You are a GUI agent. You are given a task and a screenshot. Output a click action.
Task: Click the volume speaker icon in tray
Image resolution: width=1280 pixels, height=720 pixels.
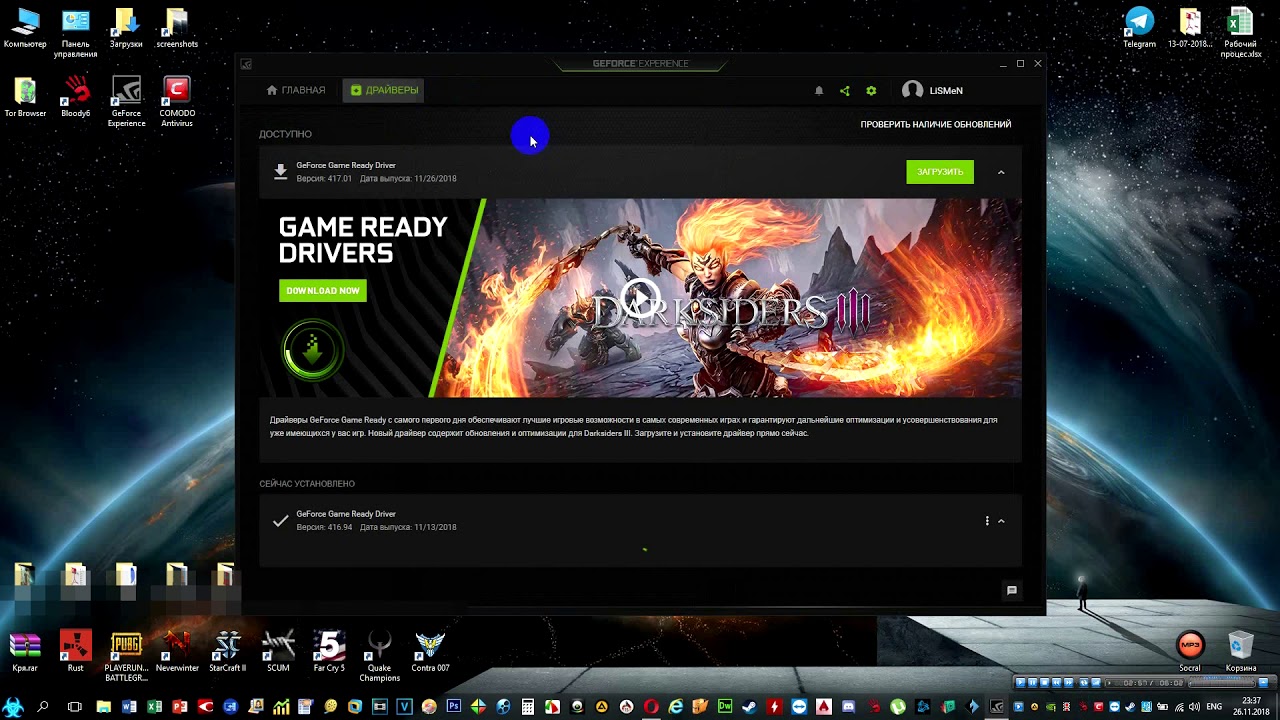tap(1194, 707)
